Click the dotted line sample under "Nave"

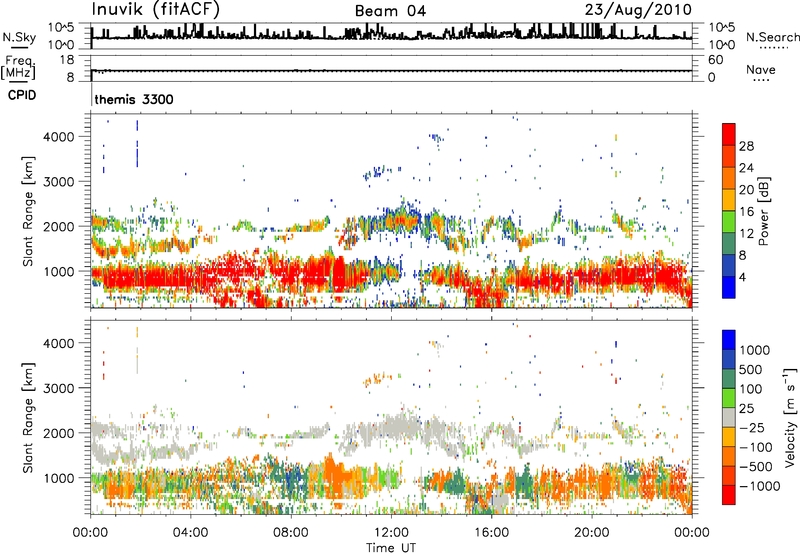pos(761,80)
